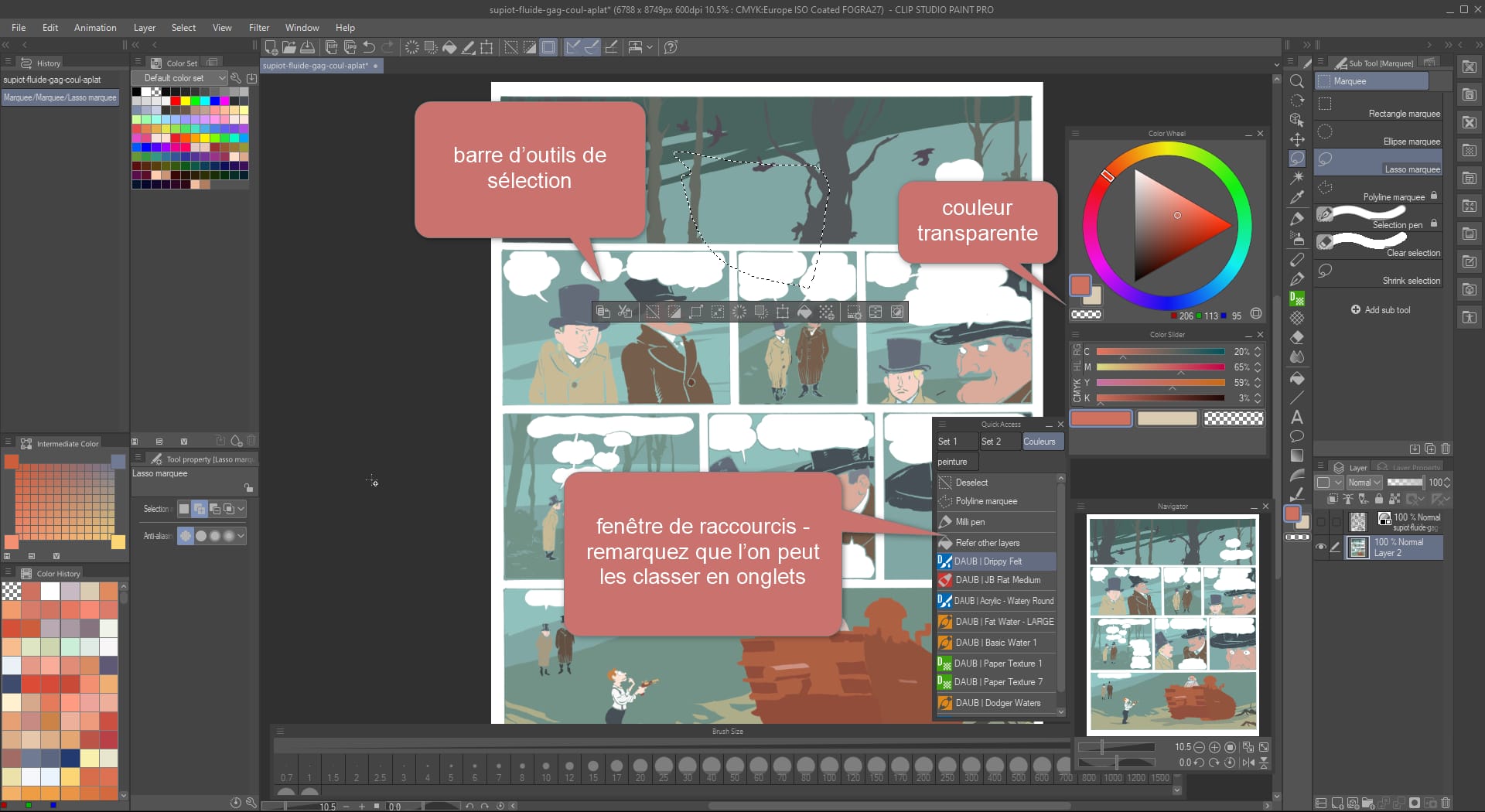Click Polyline marquee in Quick Access
The image size is (1485, 812).
click(x=996, y=501)
